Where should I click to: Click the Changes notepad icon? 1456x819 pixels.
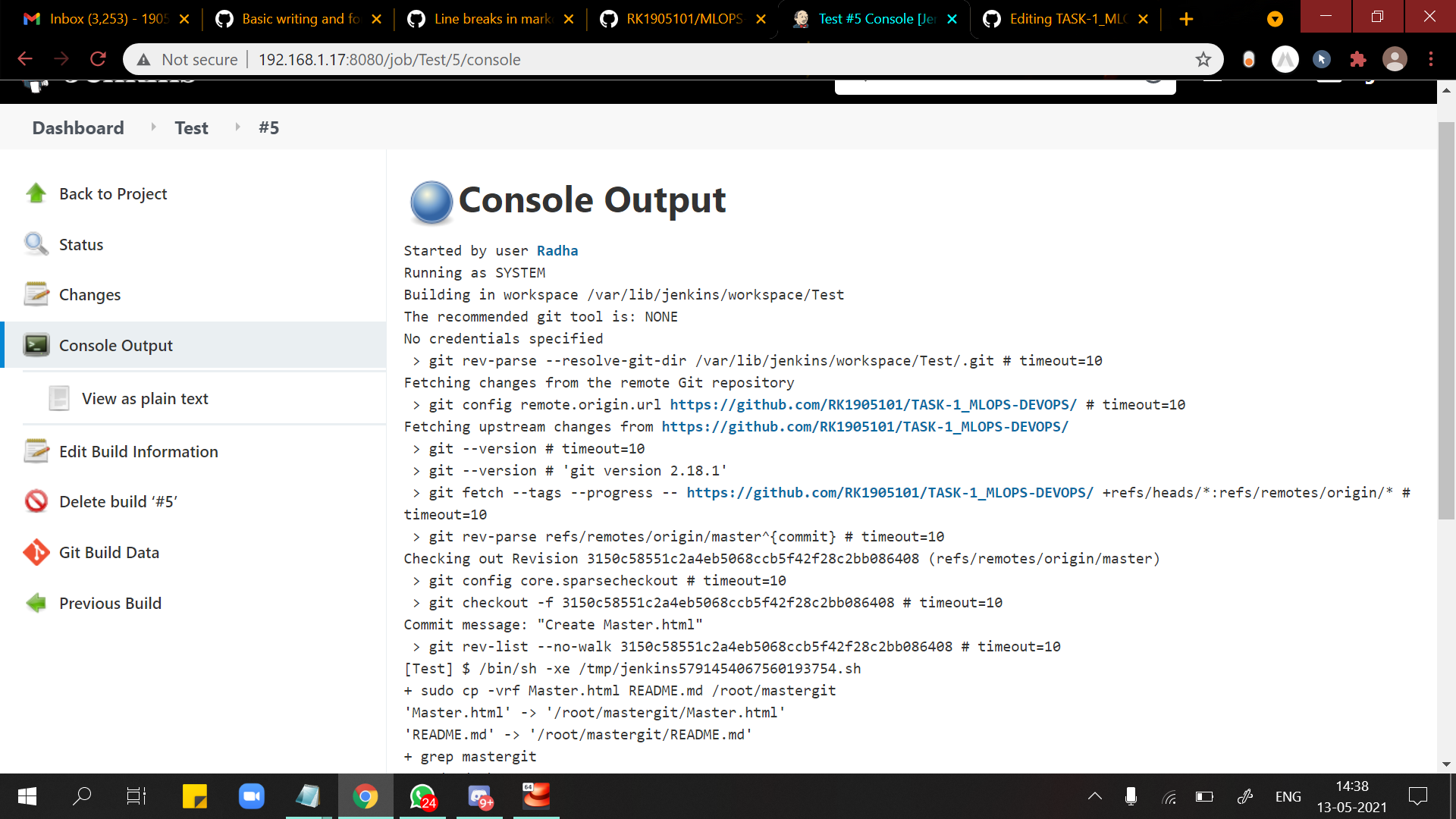pos(36,294)
